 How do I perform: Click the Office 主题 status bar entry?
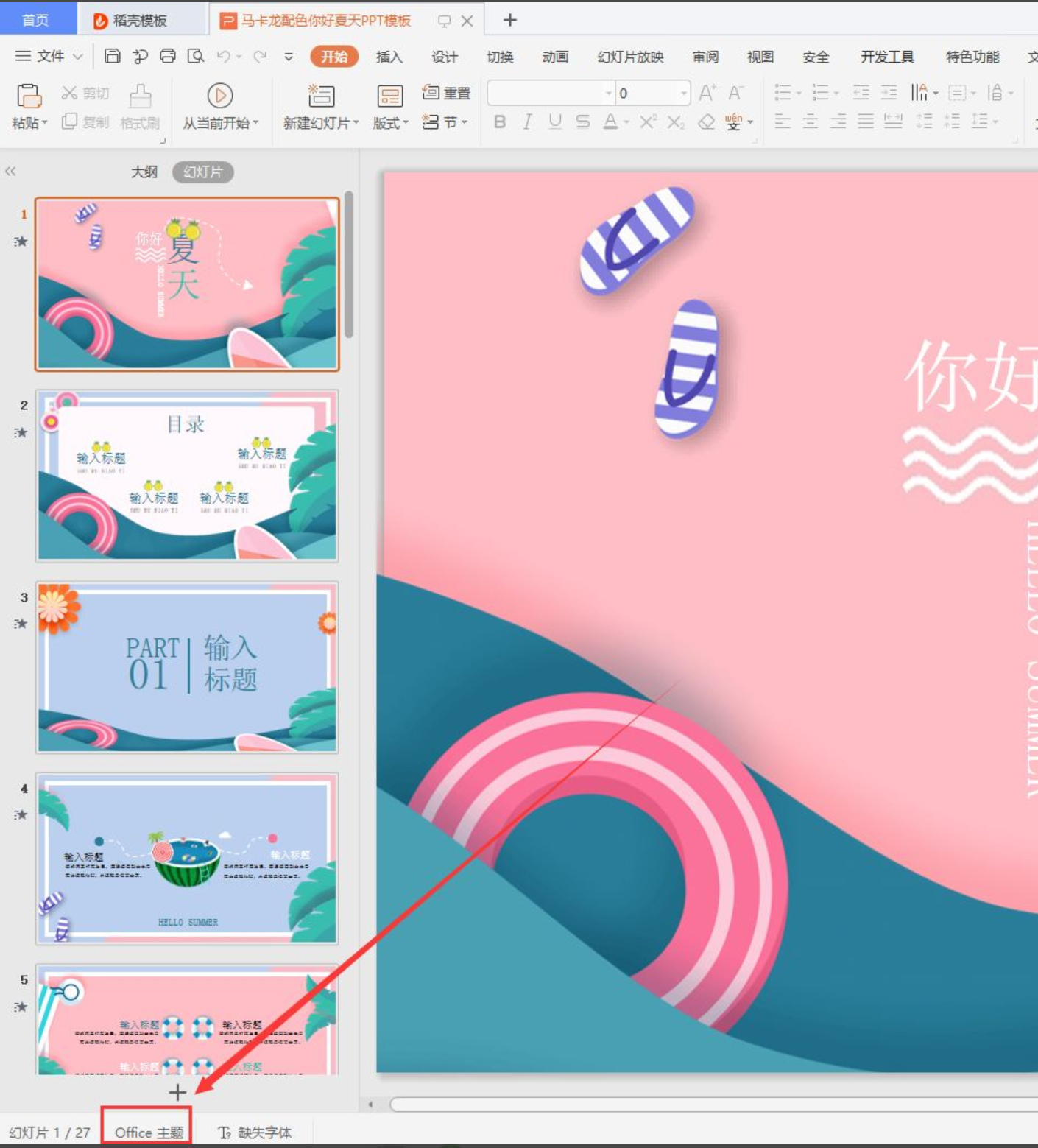tap(149, 1132)
